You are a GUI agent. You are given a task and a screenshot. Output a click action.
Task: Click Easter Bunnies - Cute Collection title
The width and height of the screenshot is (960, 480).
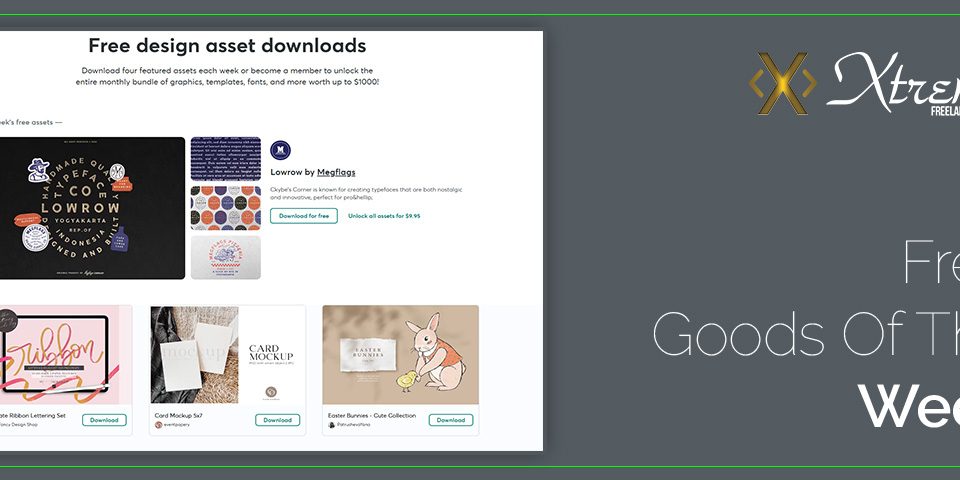tap(372, 415)
